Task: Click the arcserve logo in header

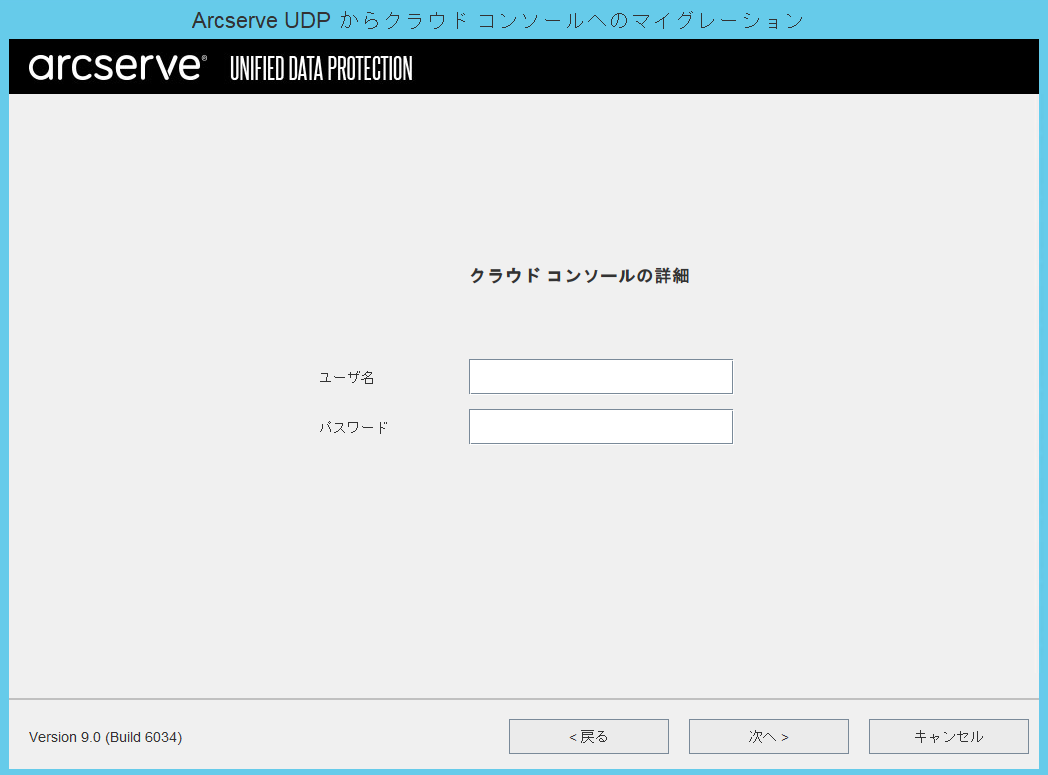Action: pos(118,67)
